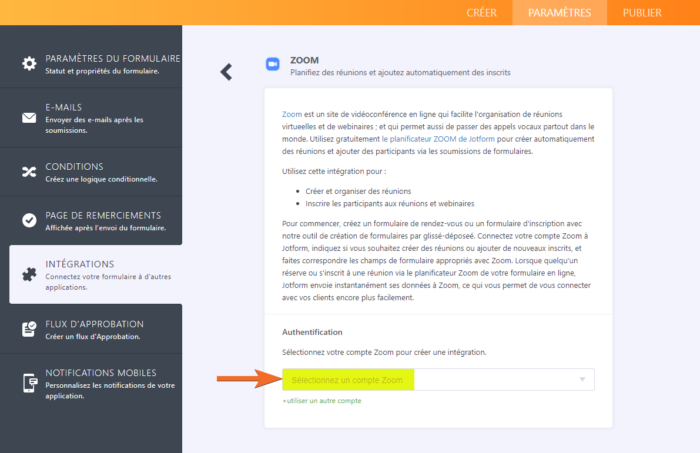Screen dimensions: 700x453
Task: Click the envelope icon for E-mails
Action: 29,118
